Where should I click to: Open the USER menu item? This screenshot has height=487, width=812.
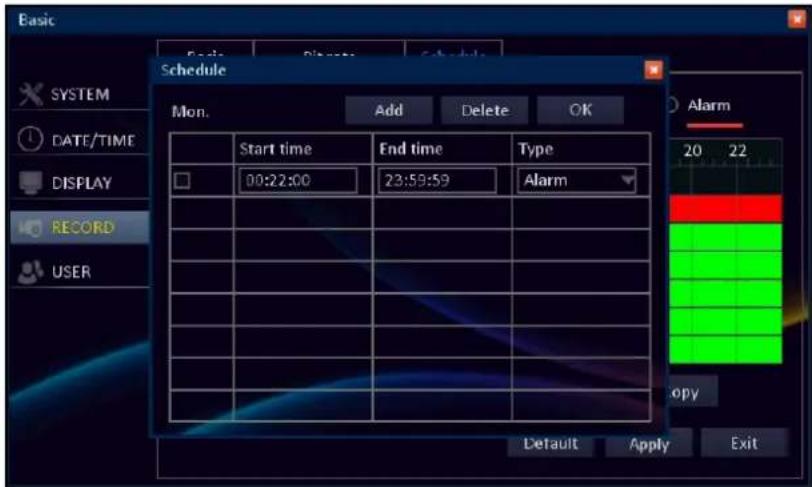pos(80,271)
